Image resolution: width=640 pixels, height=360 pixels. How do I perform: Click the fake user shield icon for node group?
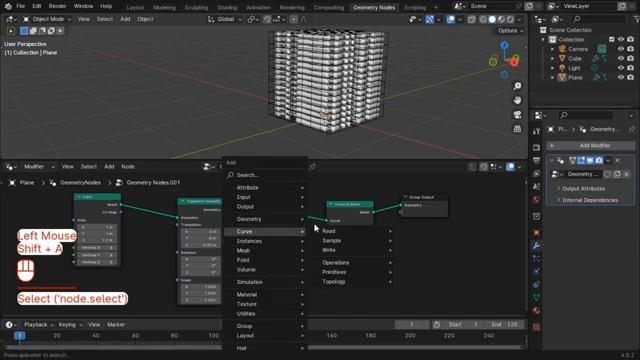[607, 174]
